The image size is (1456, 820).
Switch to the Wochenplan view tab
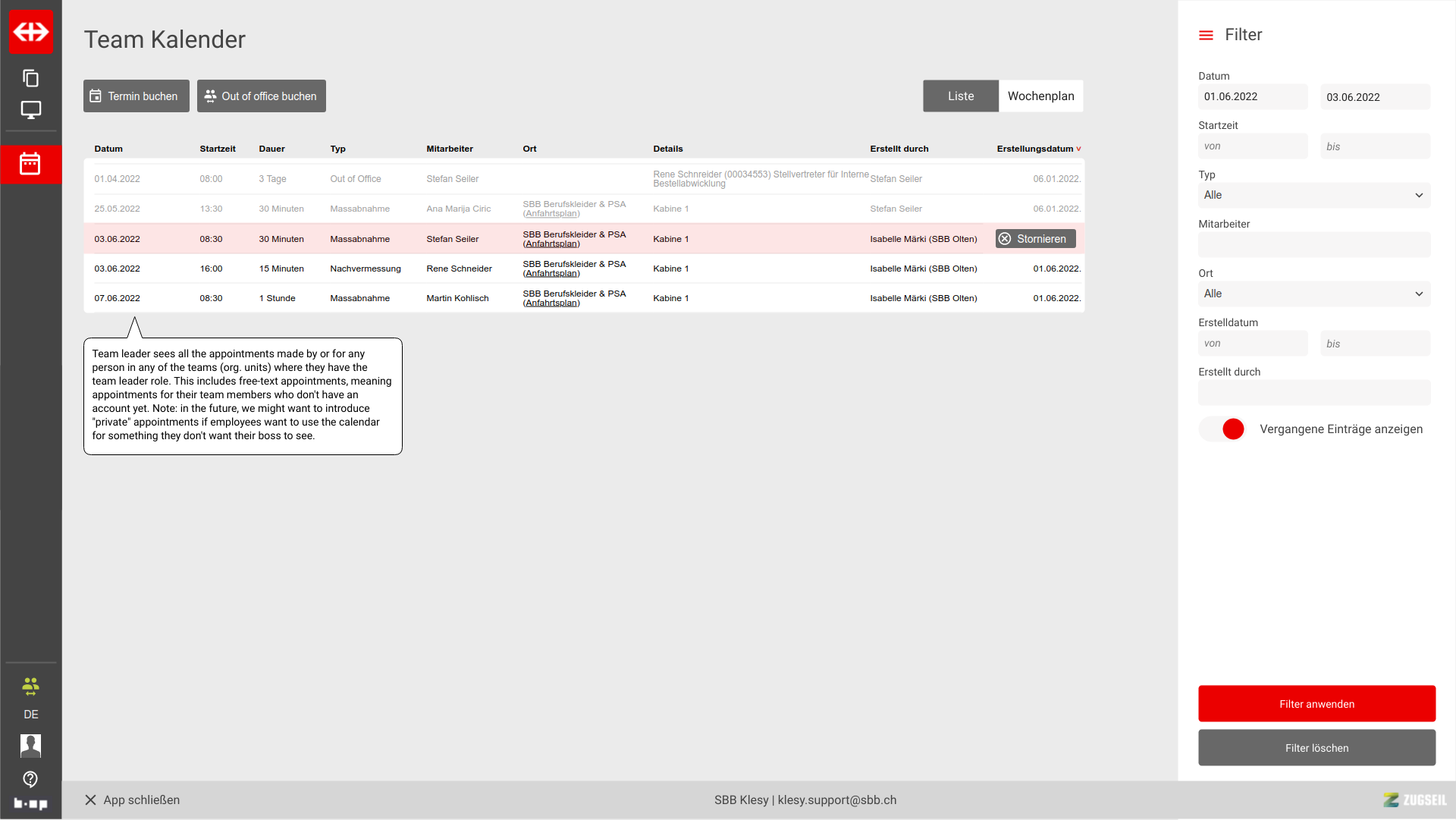(x=1040, y=96)
